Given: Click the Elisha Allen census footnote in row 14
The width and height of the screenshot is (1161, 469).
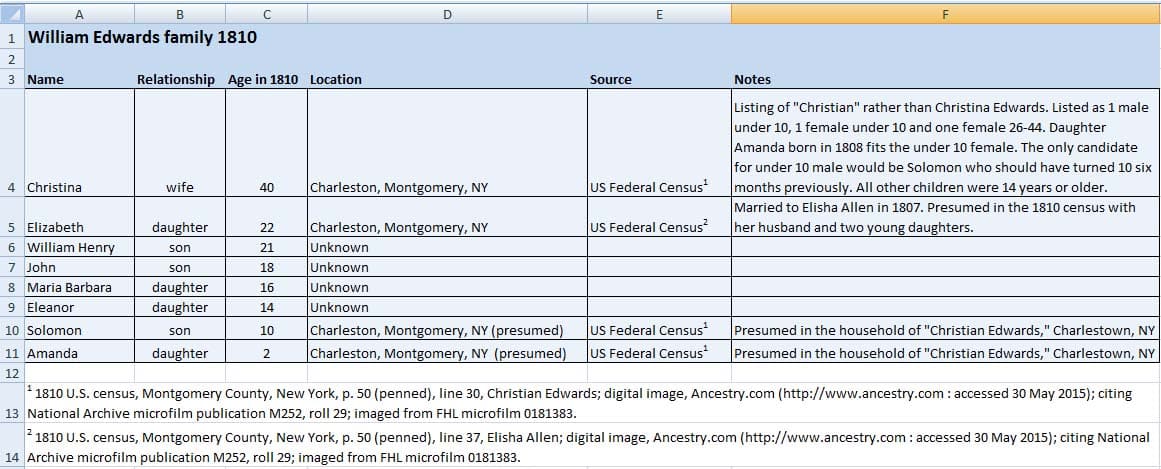Looking at the screenshot, I should pos(588,447).
